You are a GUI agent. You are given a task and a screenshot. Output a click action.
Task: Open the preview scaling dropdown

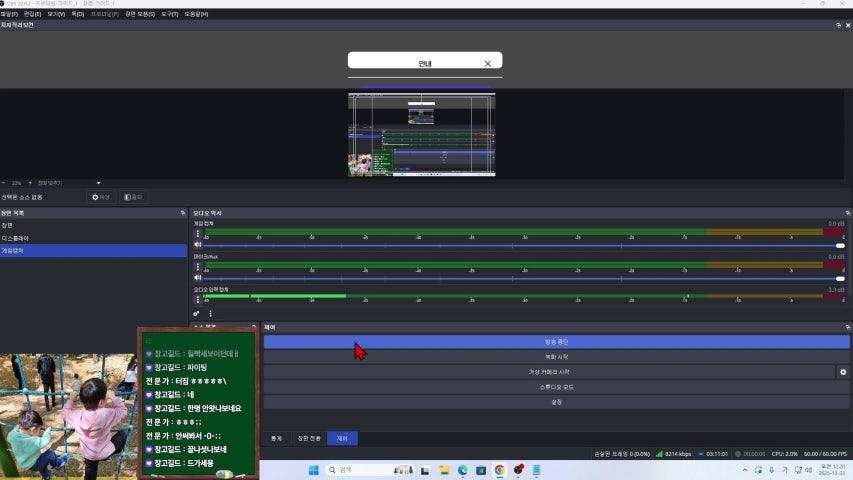[98, 183]
